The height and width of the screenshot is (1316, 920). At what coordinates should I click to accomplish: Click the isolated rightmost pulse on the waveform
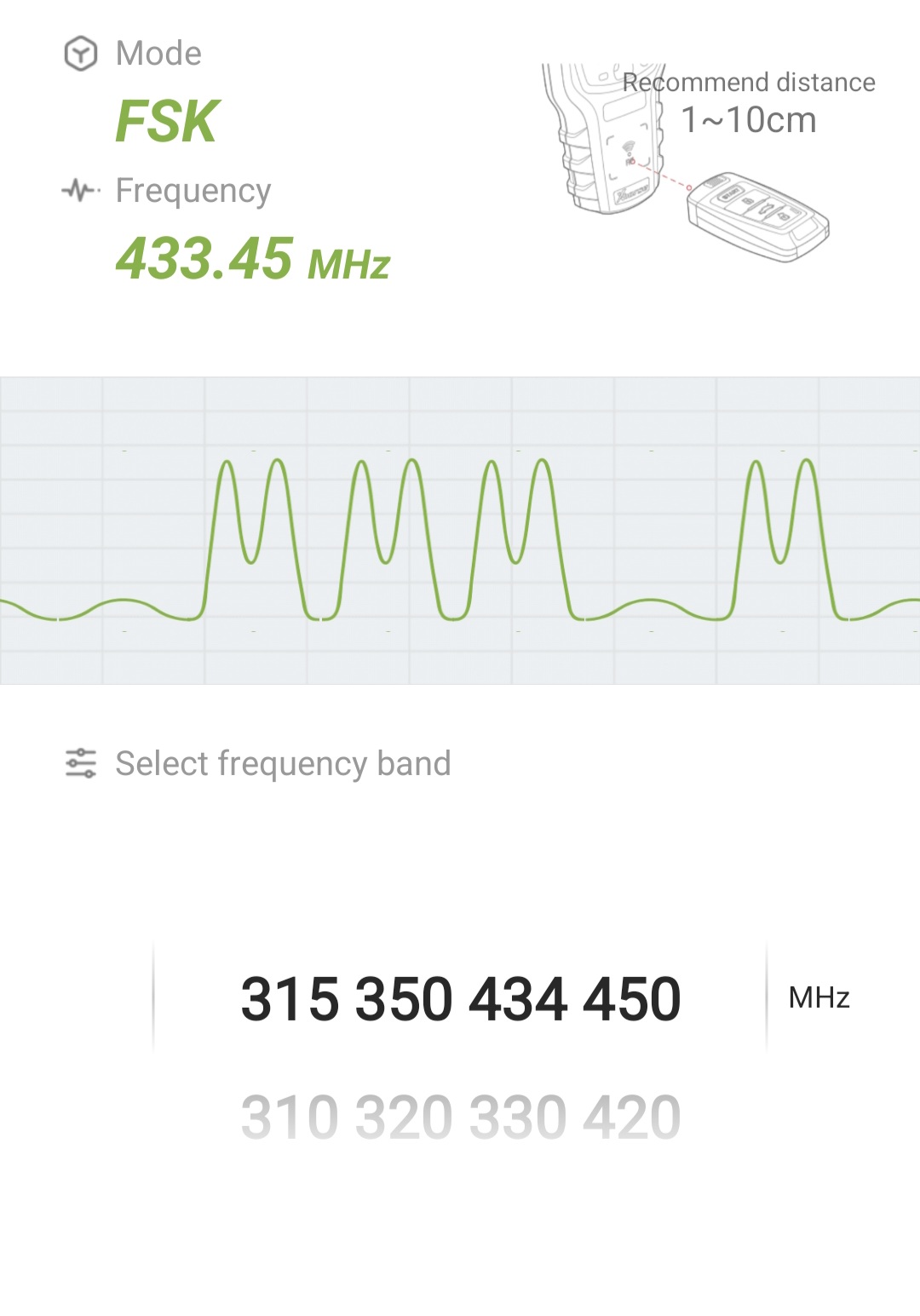point(781,537)
